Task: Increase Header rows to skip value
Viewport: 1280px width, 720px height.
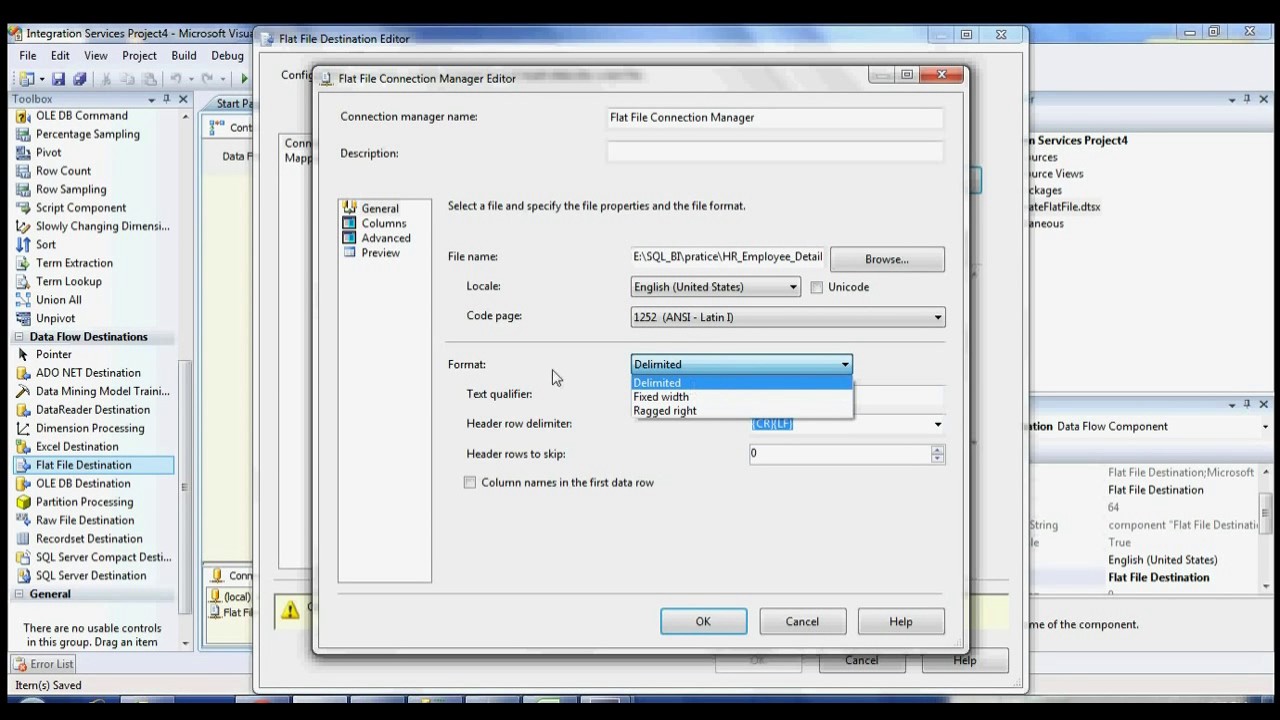Action: (937, 450)
